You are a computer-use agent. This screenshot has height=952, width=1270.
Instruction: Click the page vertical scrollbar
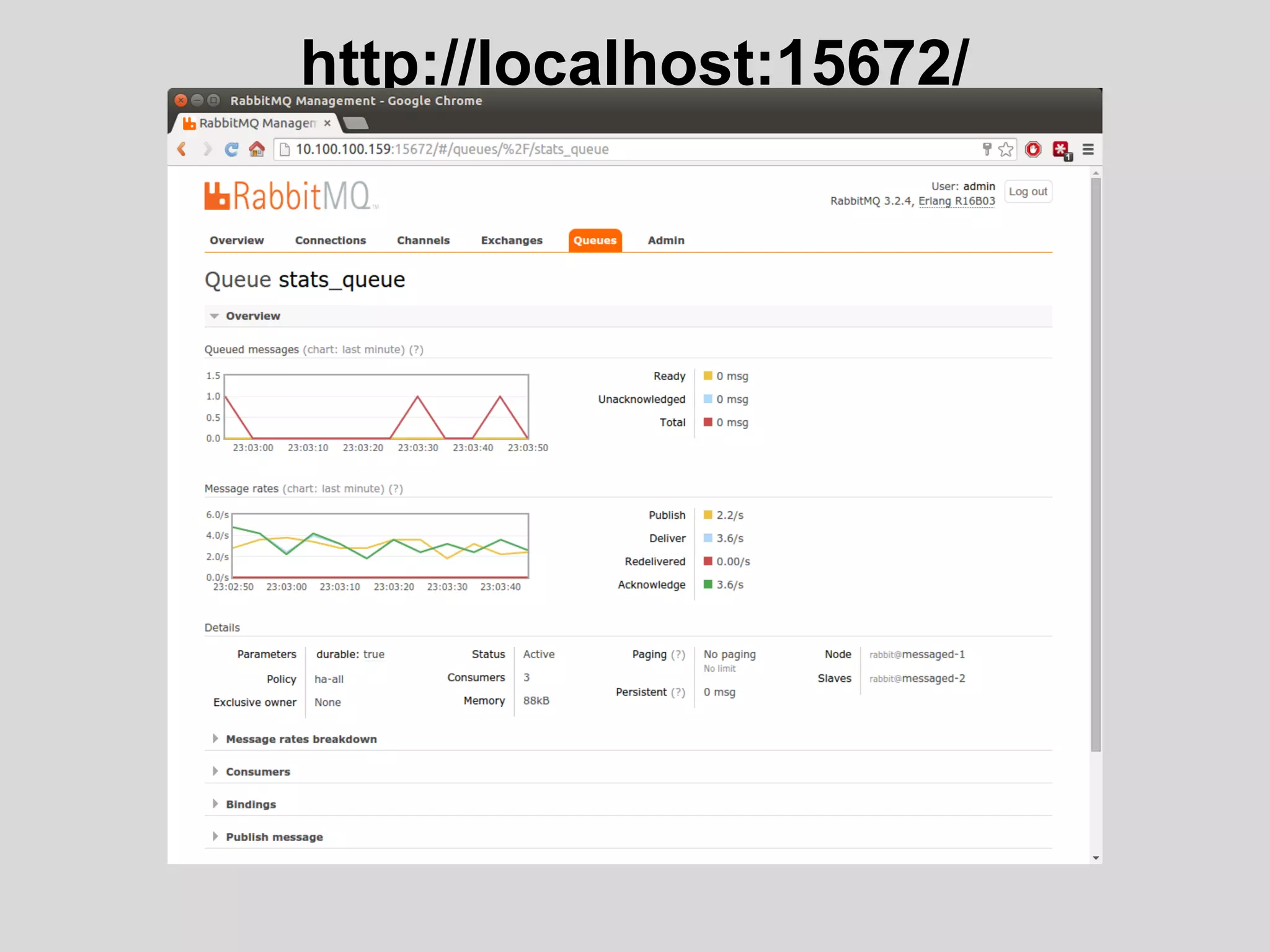pos(1096,465)
